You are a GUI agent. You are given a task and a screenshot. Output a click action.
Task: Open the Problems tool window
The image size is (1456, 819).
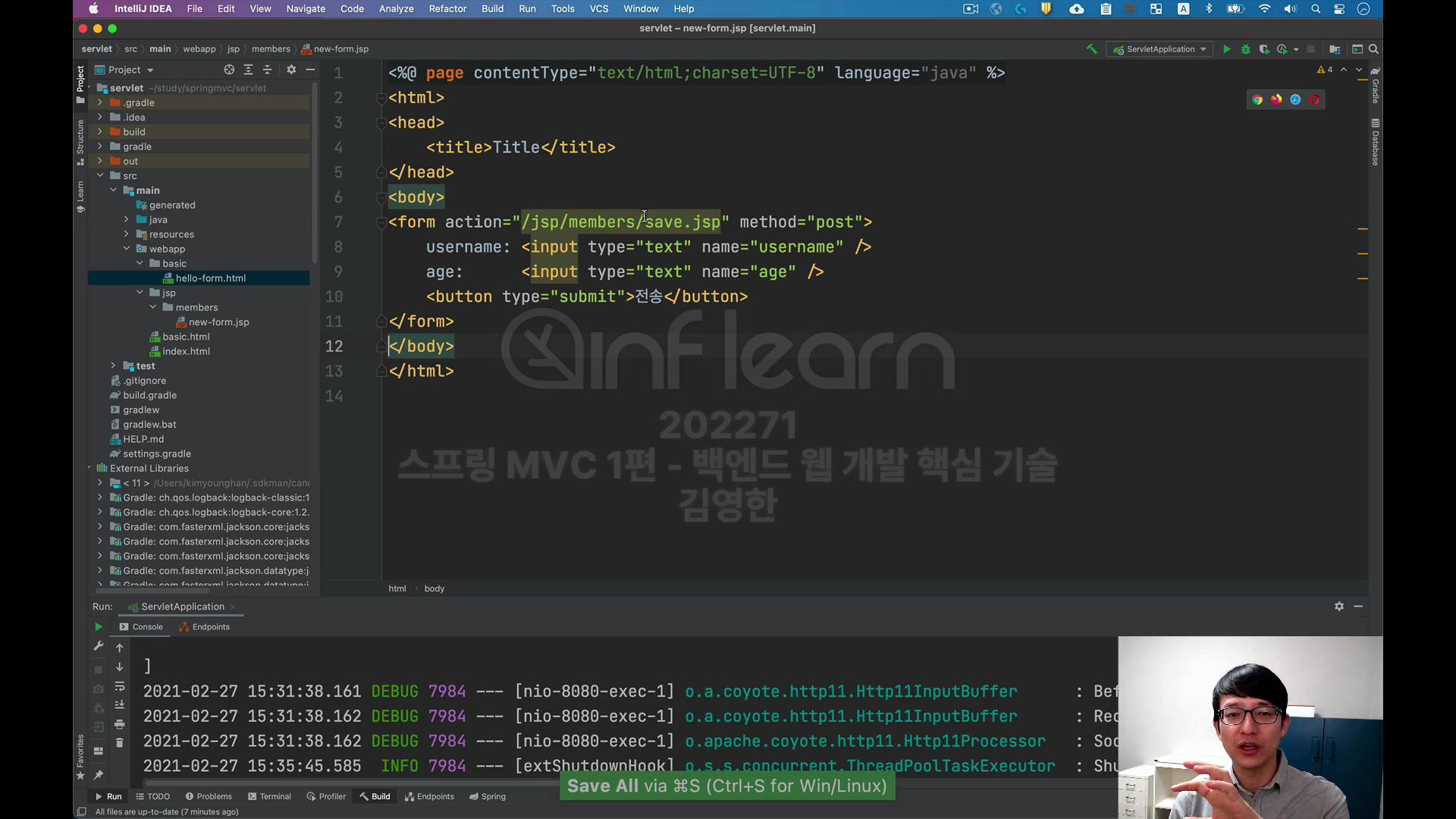click(209, 796)
